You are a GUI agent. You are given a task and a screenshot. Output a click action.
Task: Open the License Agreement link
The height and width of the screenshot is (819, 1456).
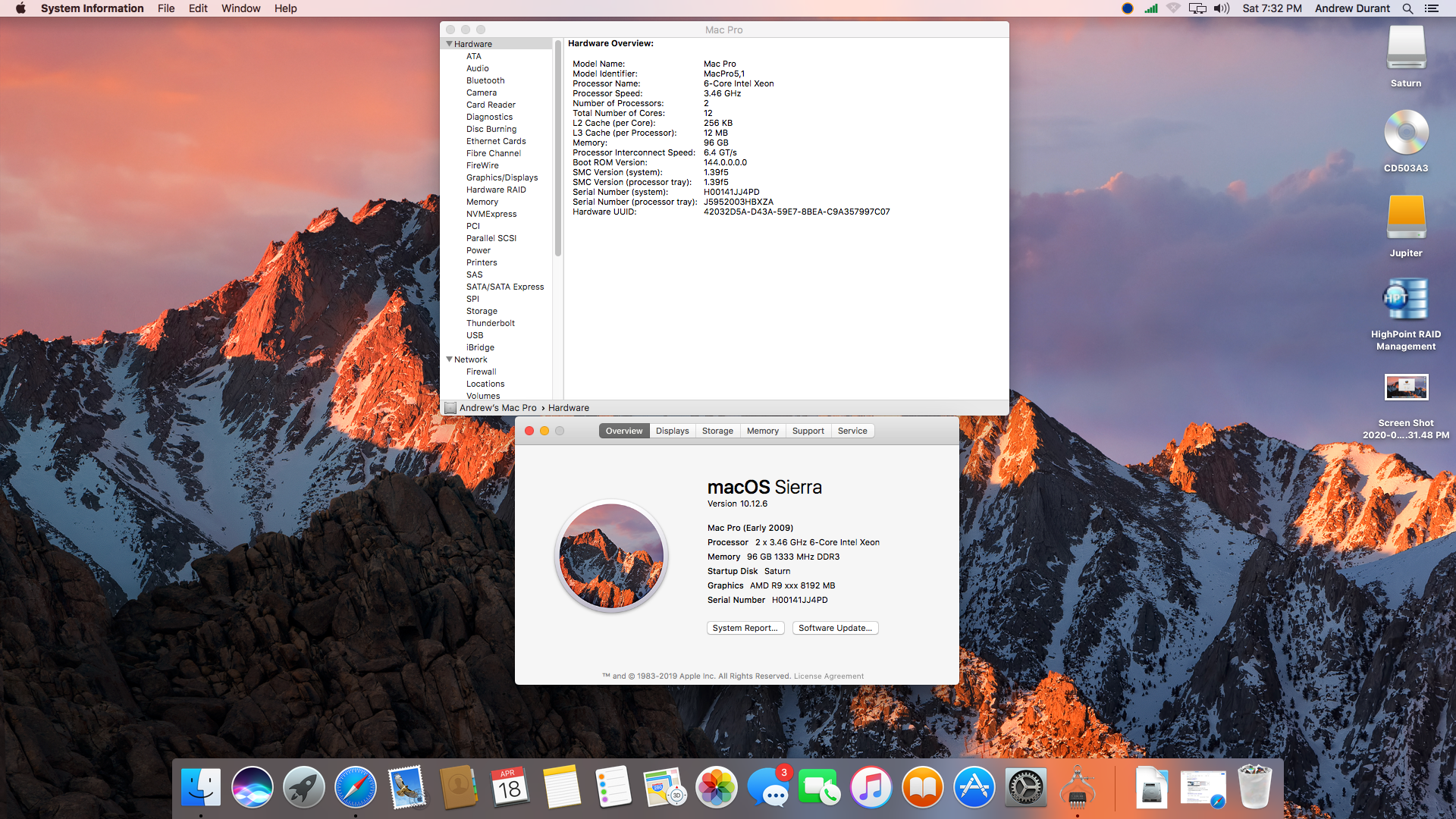click(828, 676)
